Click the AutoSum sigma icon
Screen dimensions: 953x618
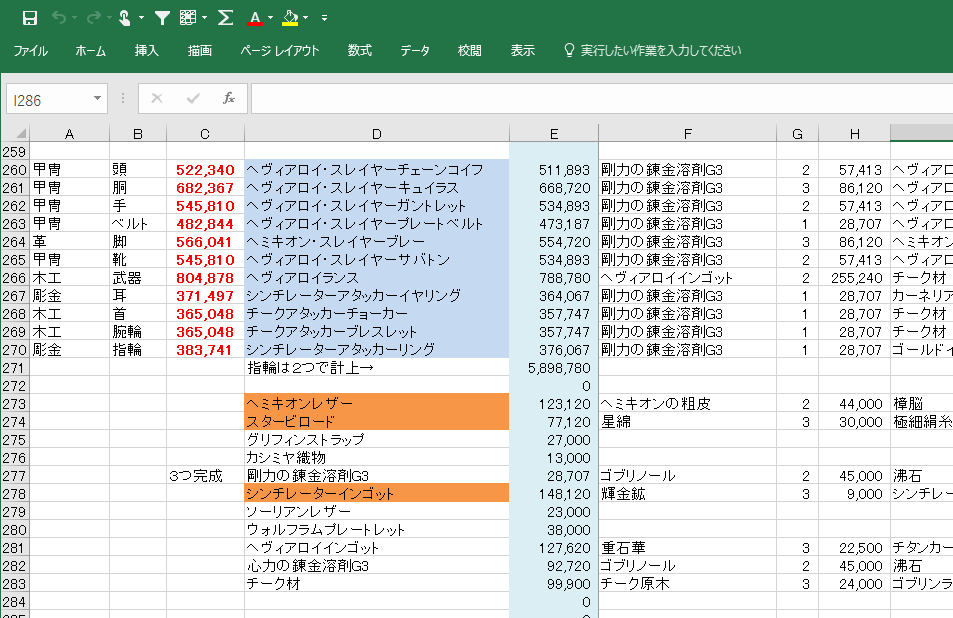(x=226, y=18)
